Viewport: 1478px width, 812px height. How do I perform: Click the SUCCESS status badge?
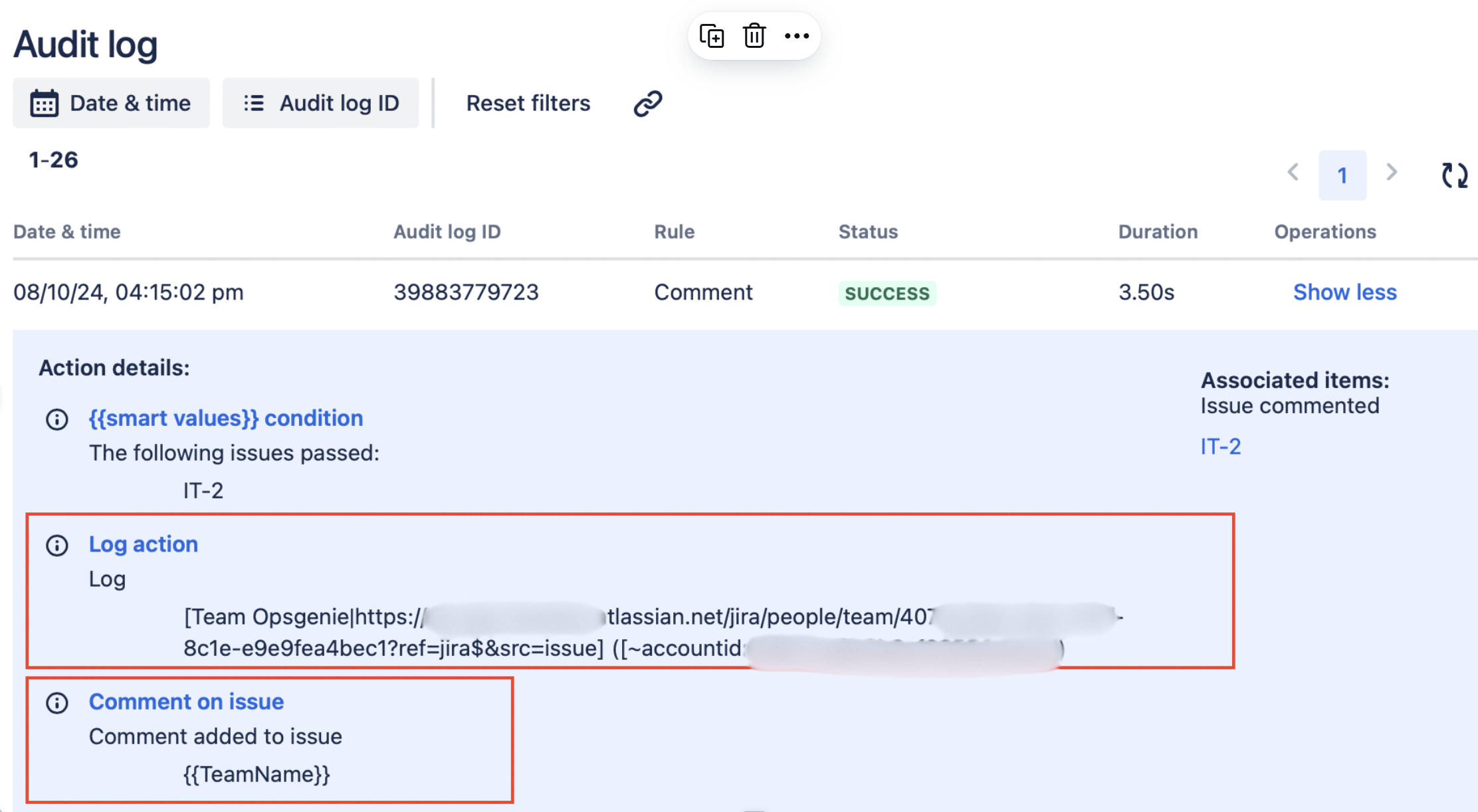887,293
